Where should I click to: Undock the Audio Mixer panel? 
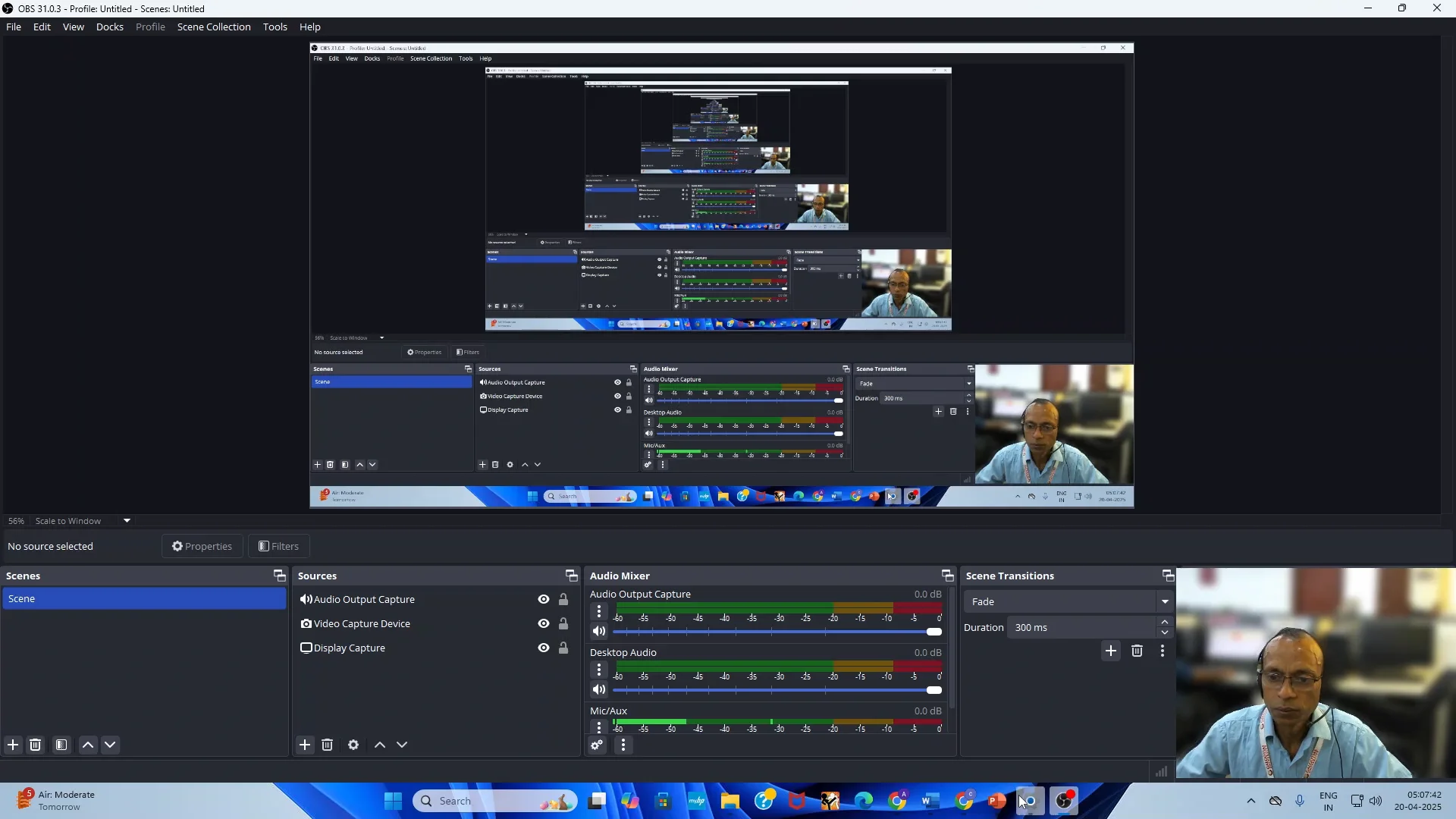coord(947,576)
